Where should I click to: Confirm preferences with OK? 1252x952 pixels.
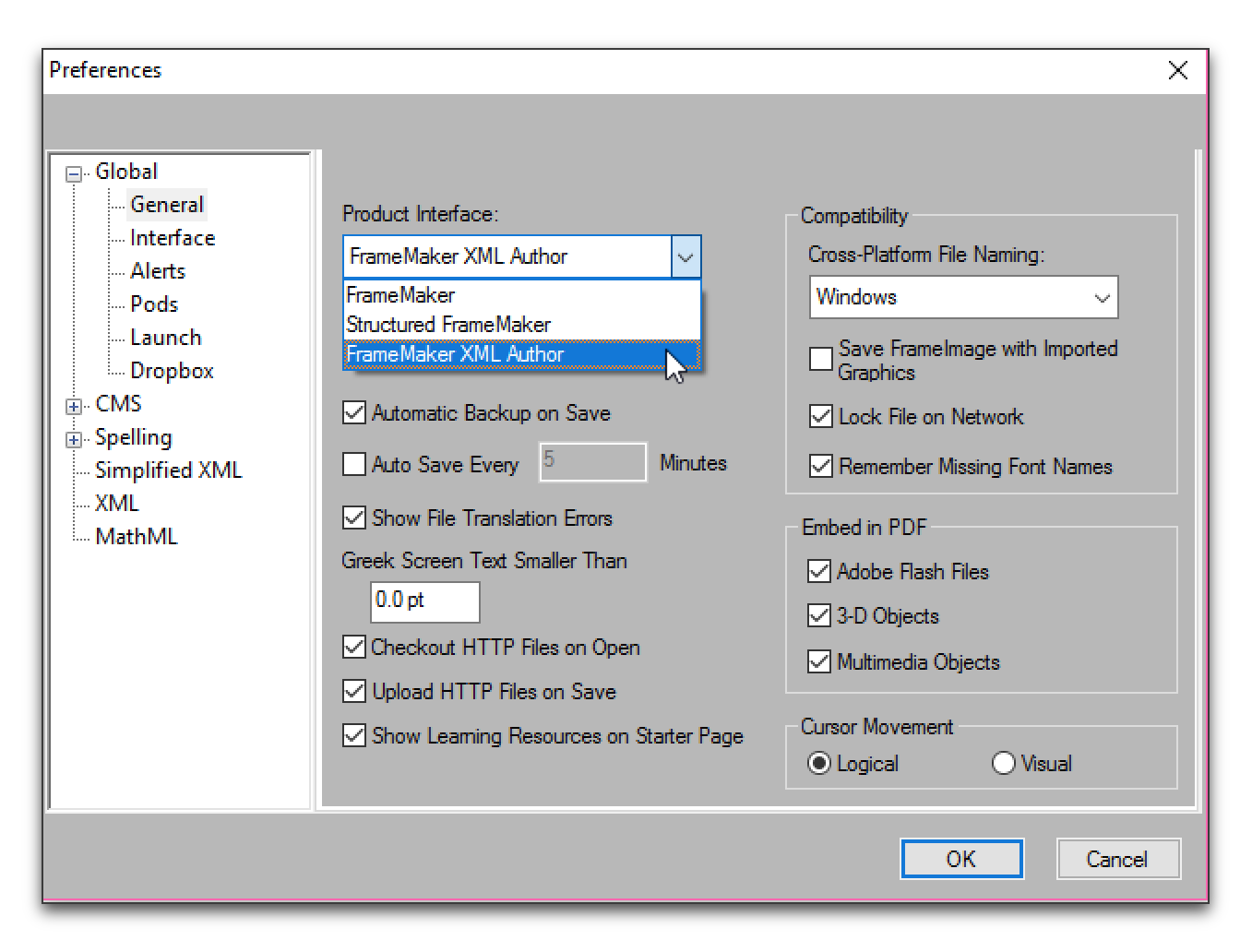[961, 859]
